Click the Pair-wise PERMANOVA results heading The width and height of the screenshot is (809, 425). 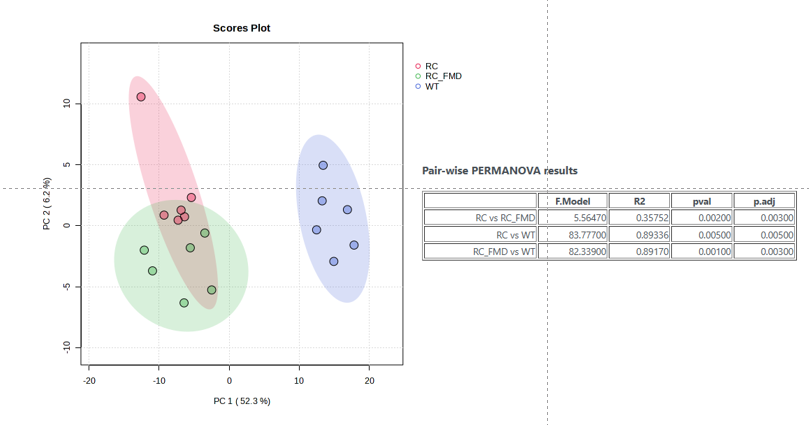coord(500,171)
